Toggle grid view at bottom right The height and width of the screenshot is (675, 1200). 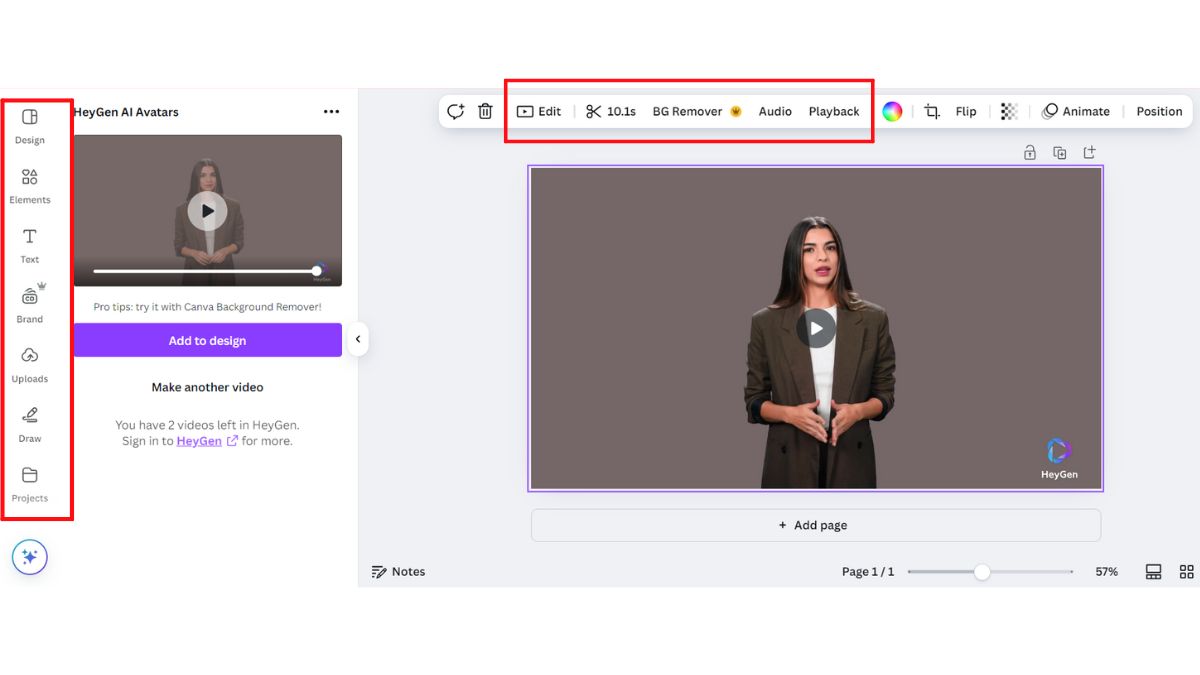tap(1187, 571)
